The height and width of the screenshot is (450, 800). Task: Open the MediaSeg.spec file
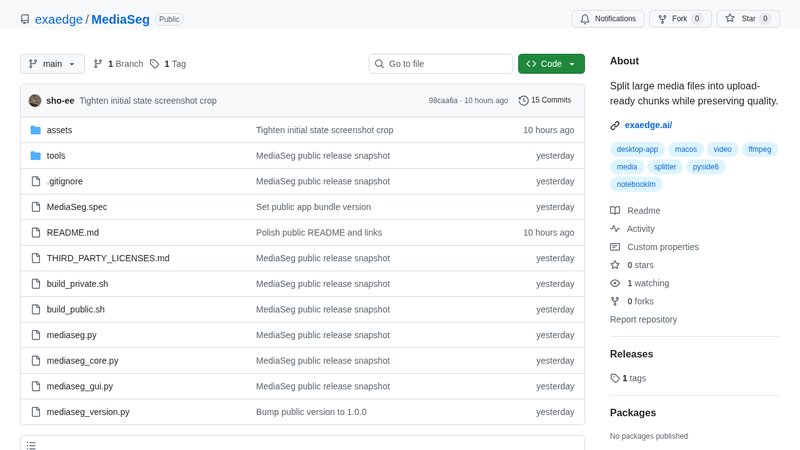pos(77,207)
